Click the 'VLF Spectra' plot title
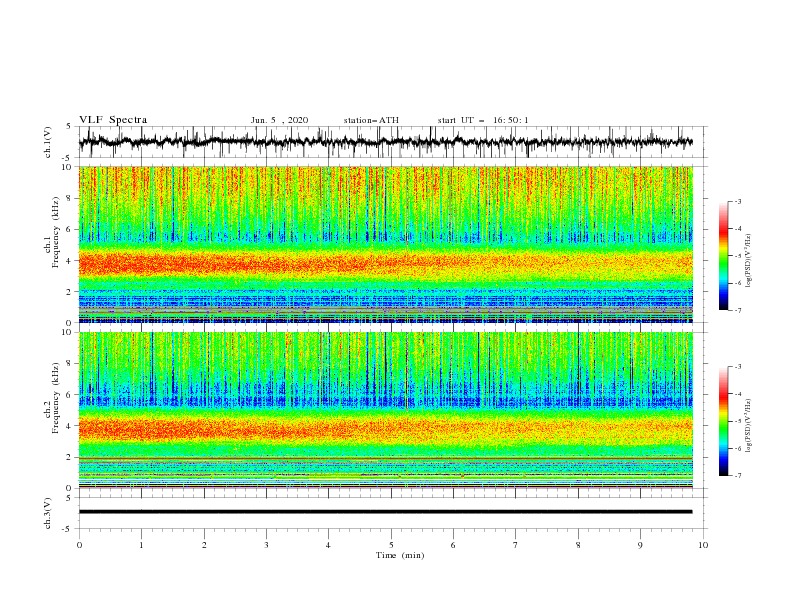Screen dimensions: 792x612 (113, 120)
